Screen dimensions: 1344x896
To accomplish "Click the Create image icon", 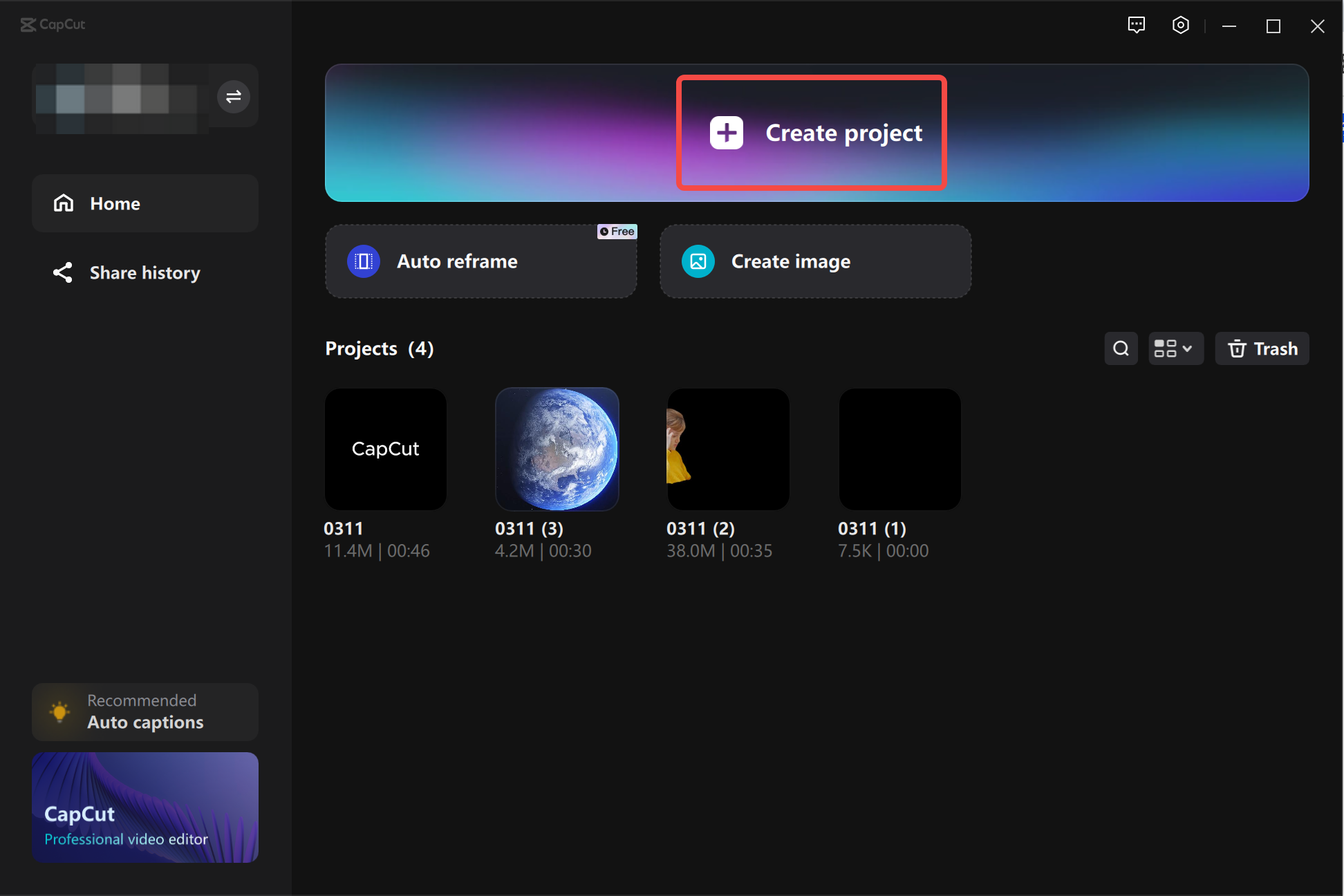I will (698, 261).
